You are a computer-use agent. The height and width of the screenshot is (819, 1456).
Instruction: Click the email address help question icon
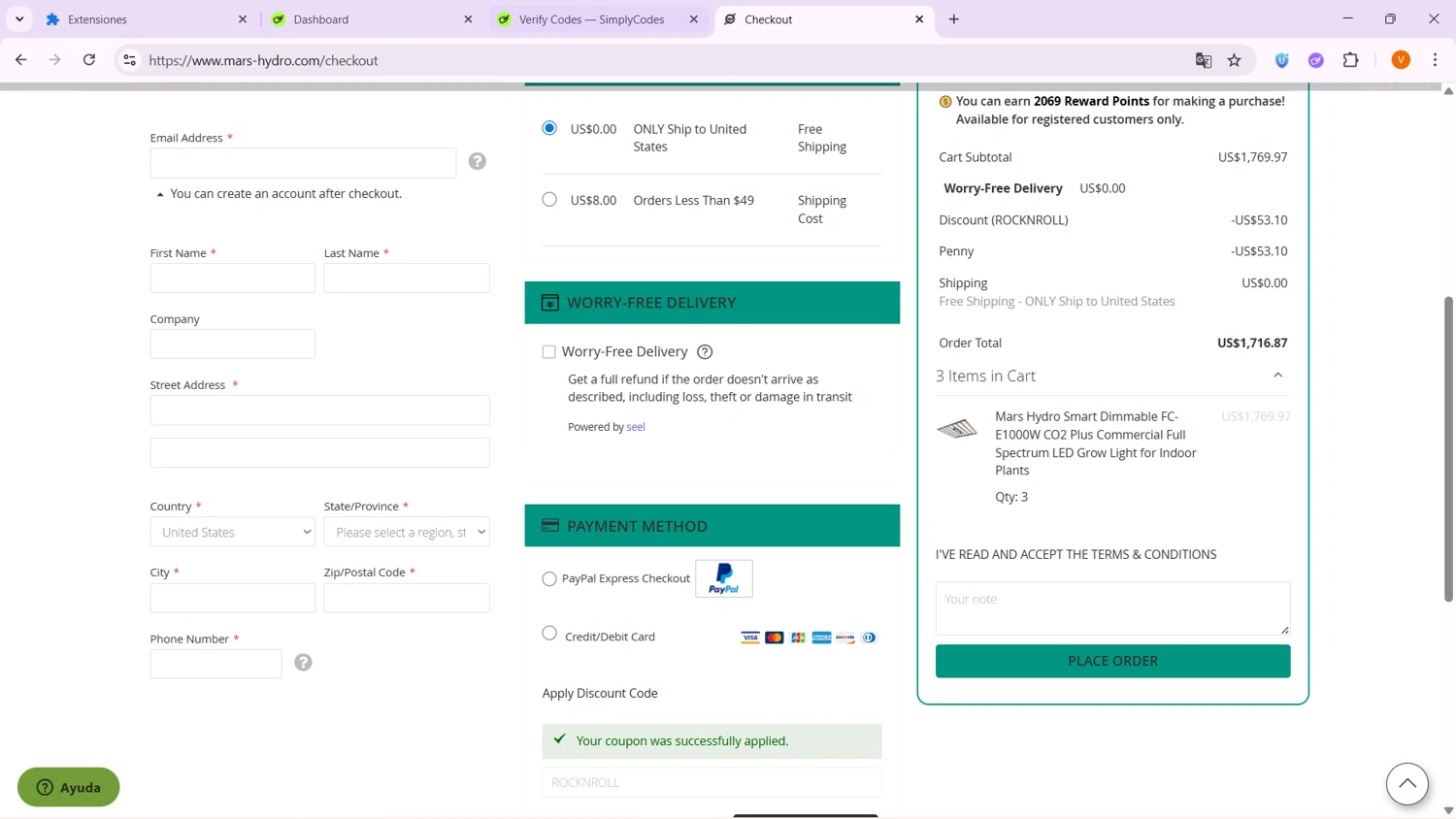tap(477, 161)
